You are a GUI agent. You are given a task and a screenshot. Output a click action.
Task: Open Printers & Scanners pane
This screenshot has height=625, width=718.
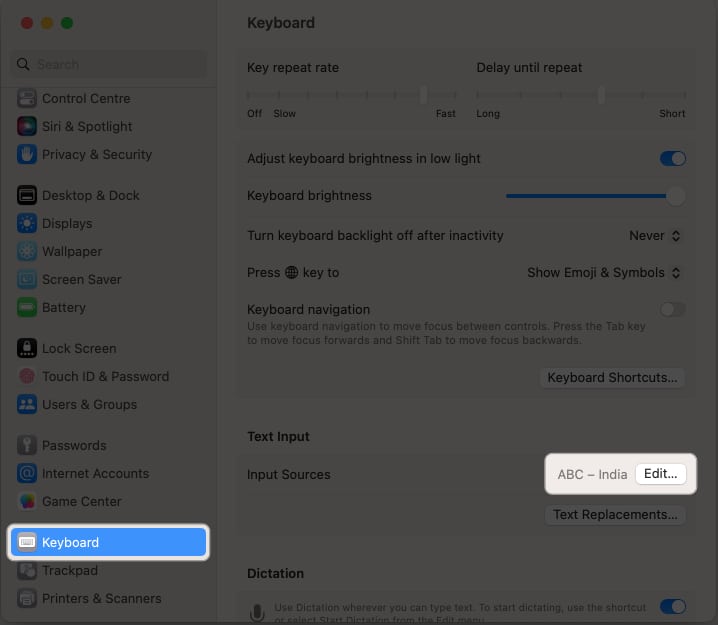click(x=108, y=598)
